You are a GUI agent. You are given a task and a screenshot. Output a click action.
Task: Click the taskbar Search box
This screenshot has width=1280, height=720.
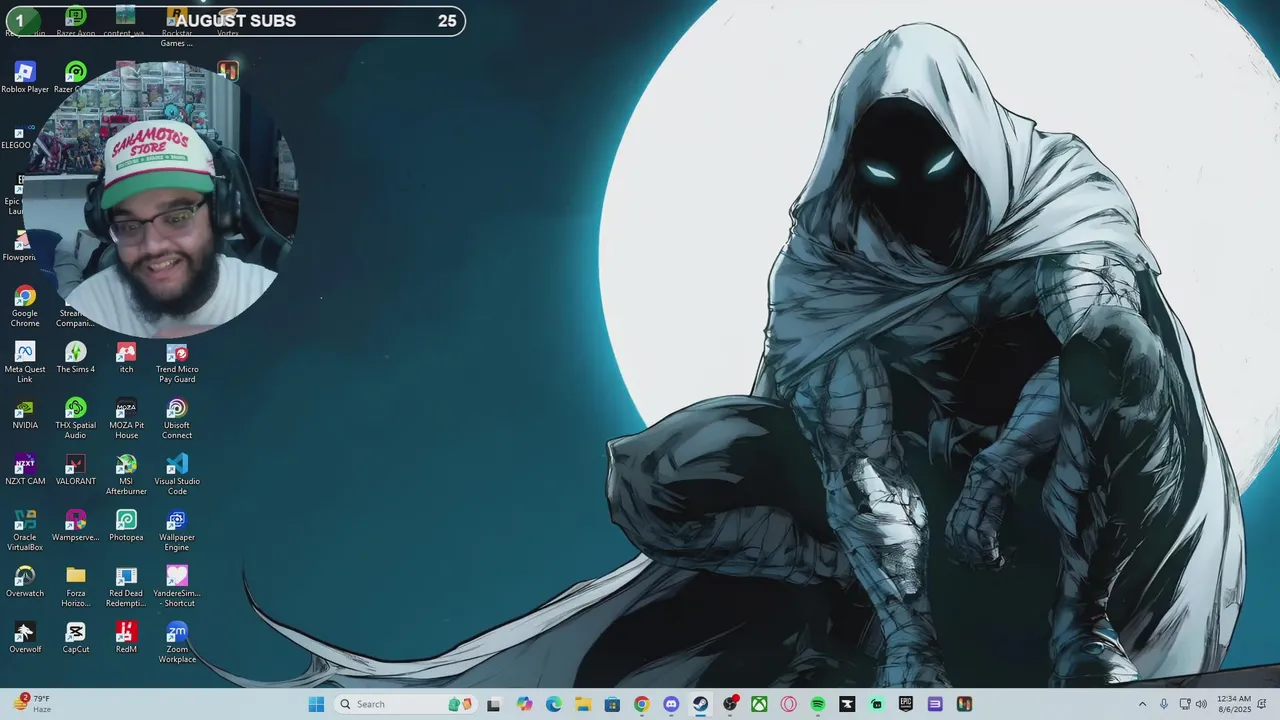[405, 704]
